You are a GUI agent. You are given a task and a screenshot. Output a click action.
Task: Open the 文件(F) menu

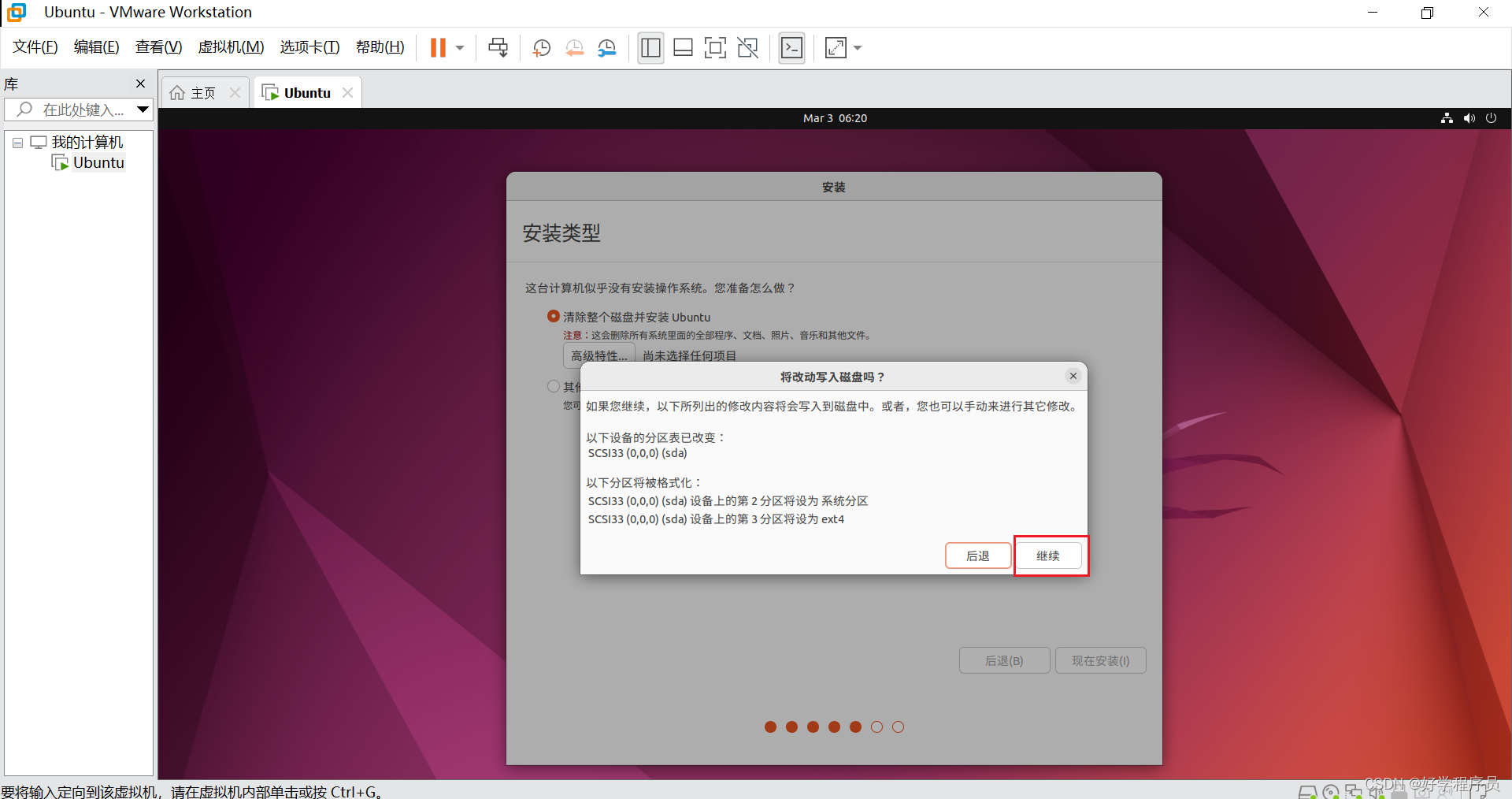[x=35, y=47]
